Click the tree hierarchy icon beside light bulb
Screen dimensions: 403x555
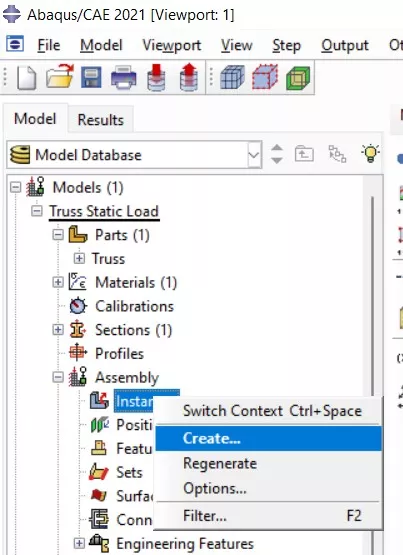(x=337, y=154)
